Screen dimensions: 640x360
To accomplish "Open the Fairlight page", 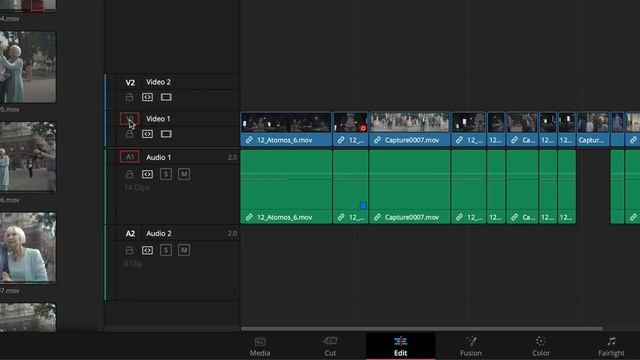I will point(611,346).
